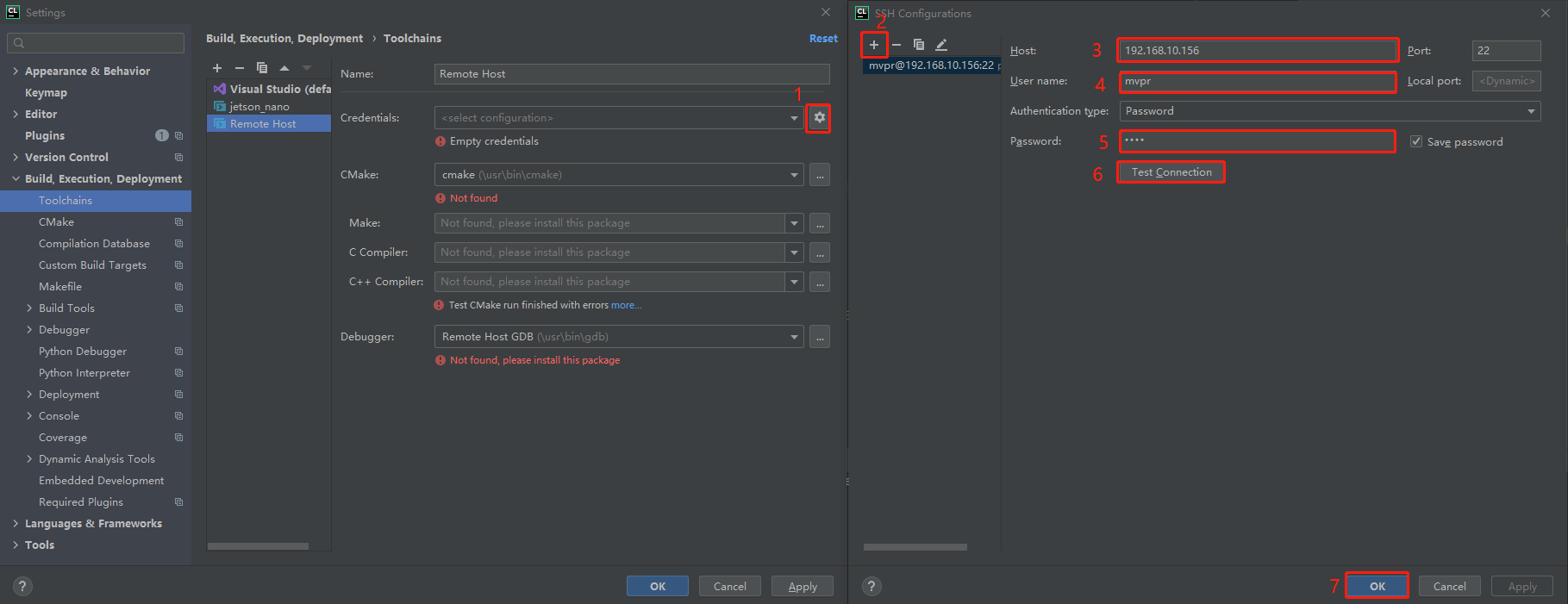
Task: Click the User name field
Action: click(x=1258, y=81)
